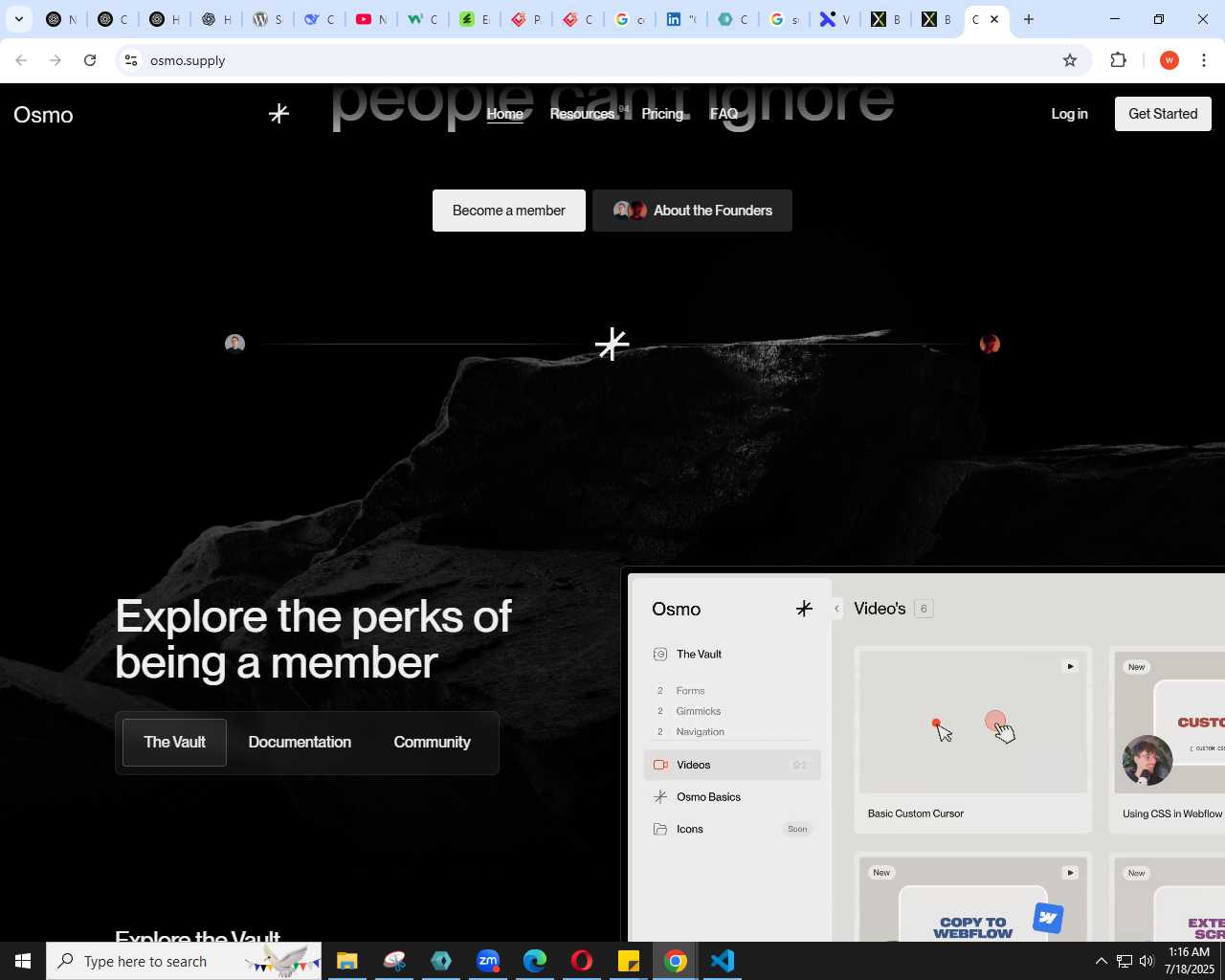Open Sticky Notes from the taskbar
Screen dimensions: 1225x980
(x=629, y=961)
